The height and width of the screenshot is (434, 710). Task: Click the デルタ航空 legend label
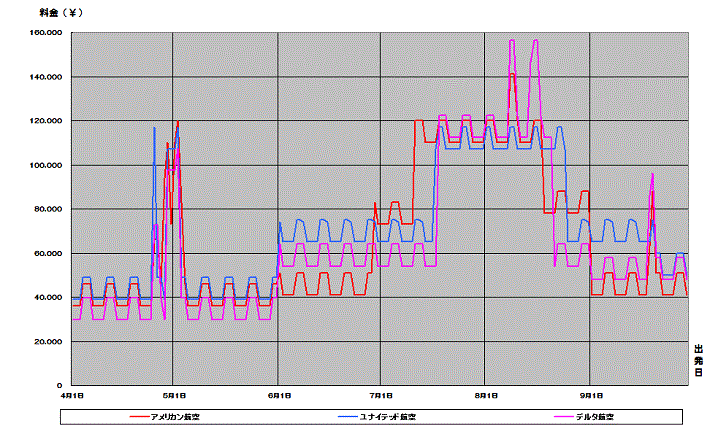pyautogui.click(x=595, y=417)
